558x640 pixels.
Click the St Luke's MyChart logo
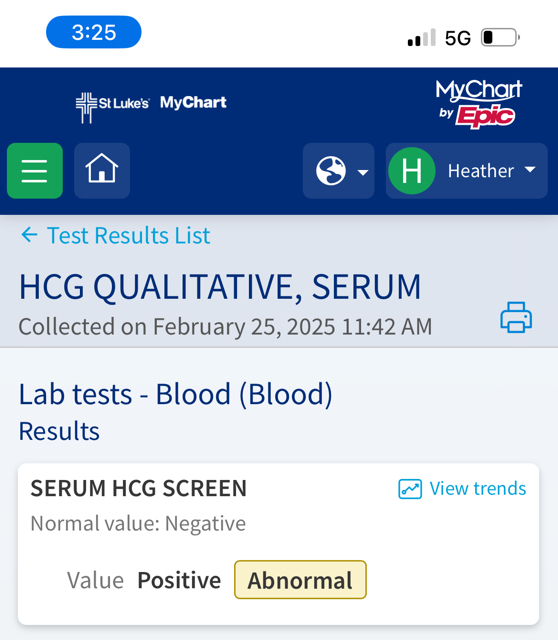click(151, 106)
